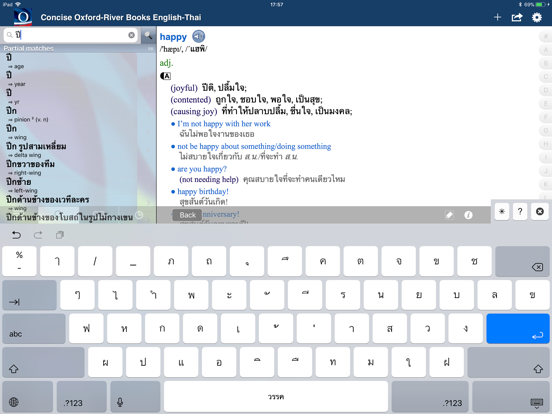552x414 pixels.
Task: Open the edit note pencil icon
Action: pyautogui.click(x=449, y=215)
